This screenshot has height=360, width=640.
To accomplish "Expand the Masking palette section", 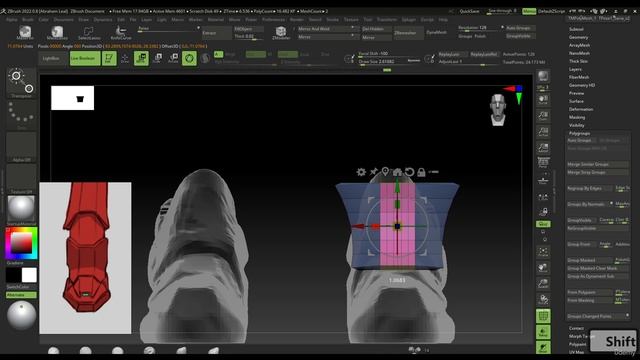I will click(577, 117).
